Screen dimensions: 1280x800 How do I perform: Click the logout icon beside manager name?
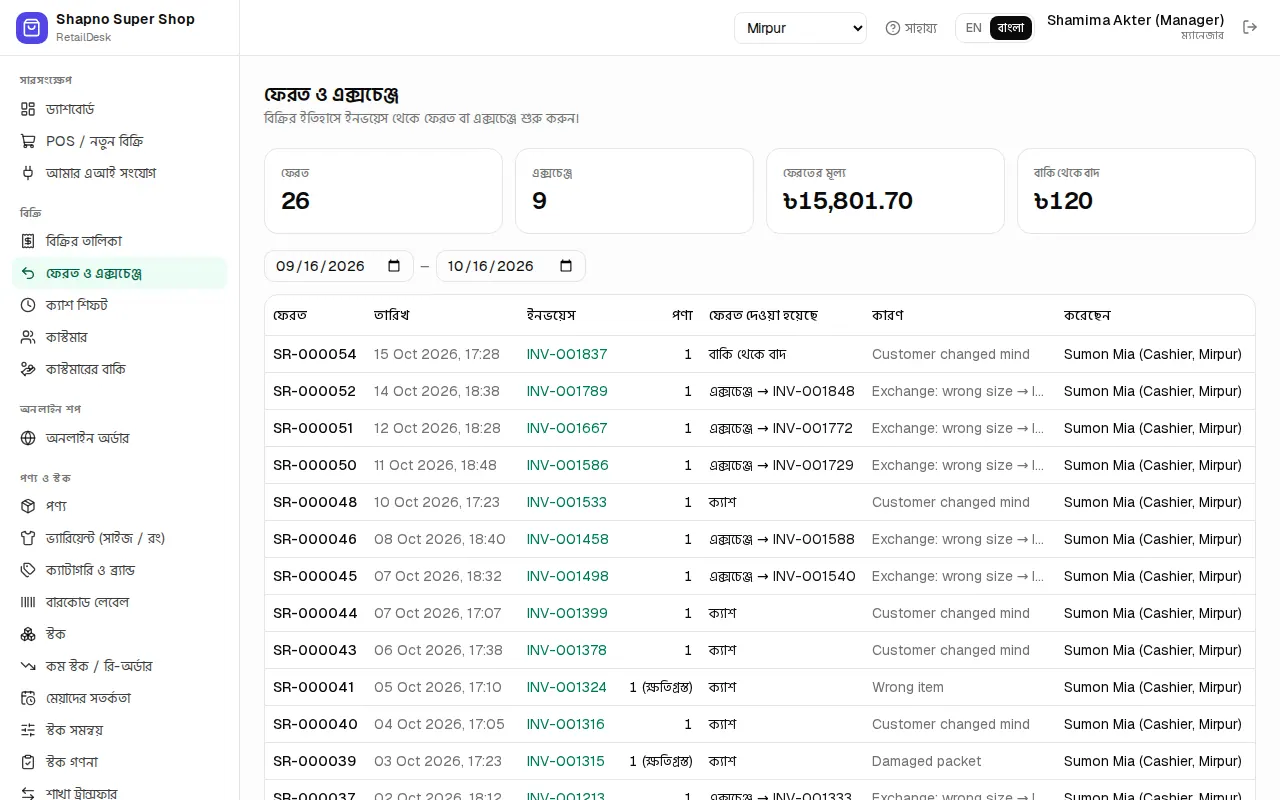pyautogui.click(x=1250, y=27)
